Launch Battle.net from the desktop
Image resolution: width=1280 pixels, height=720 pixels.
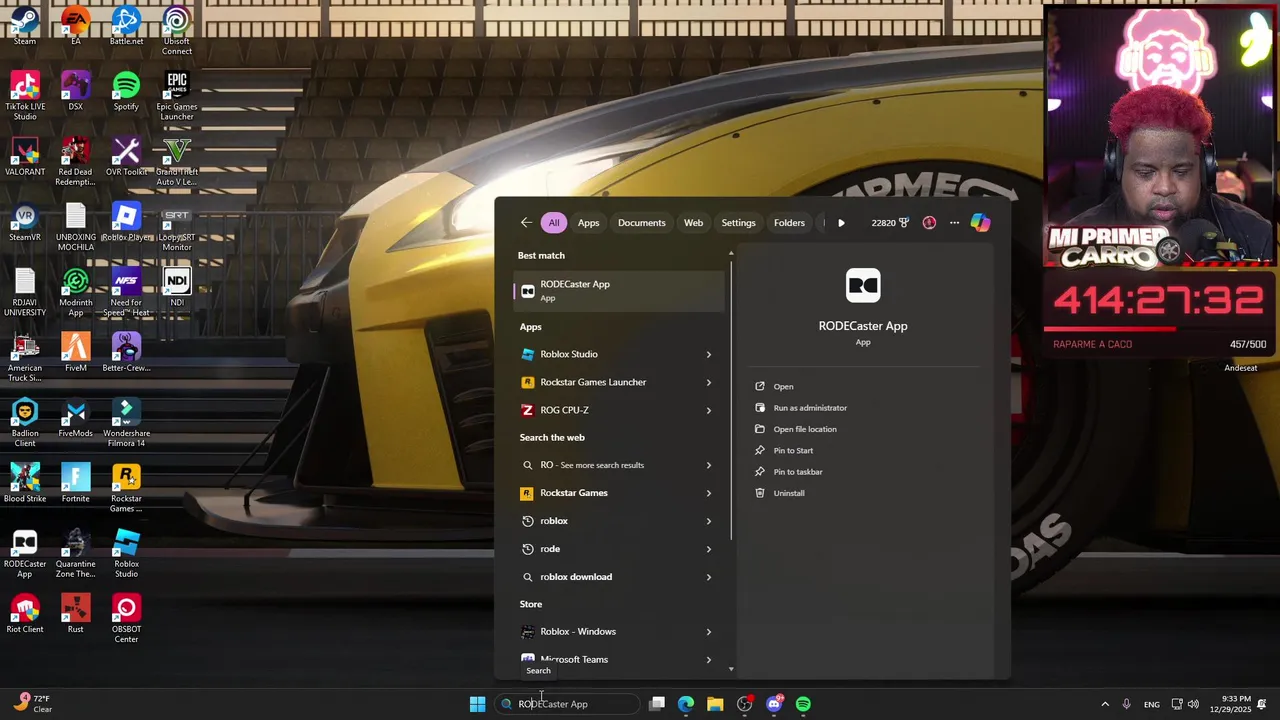[126, 26]
